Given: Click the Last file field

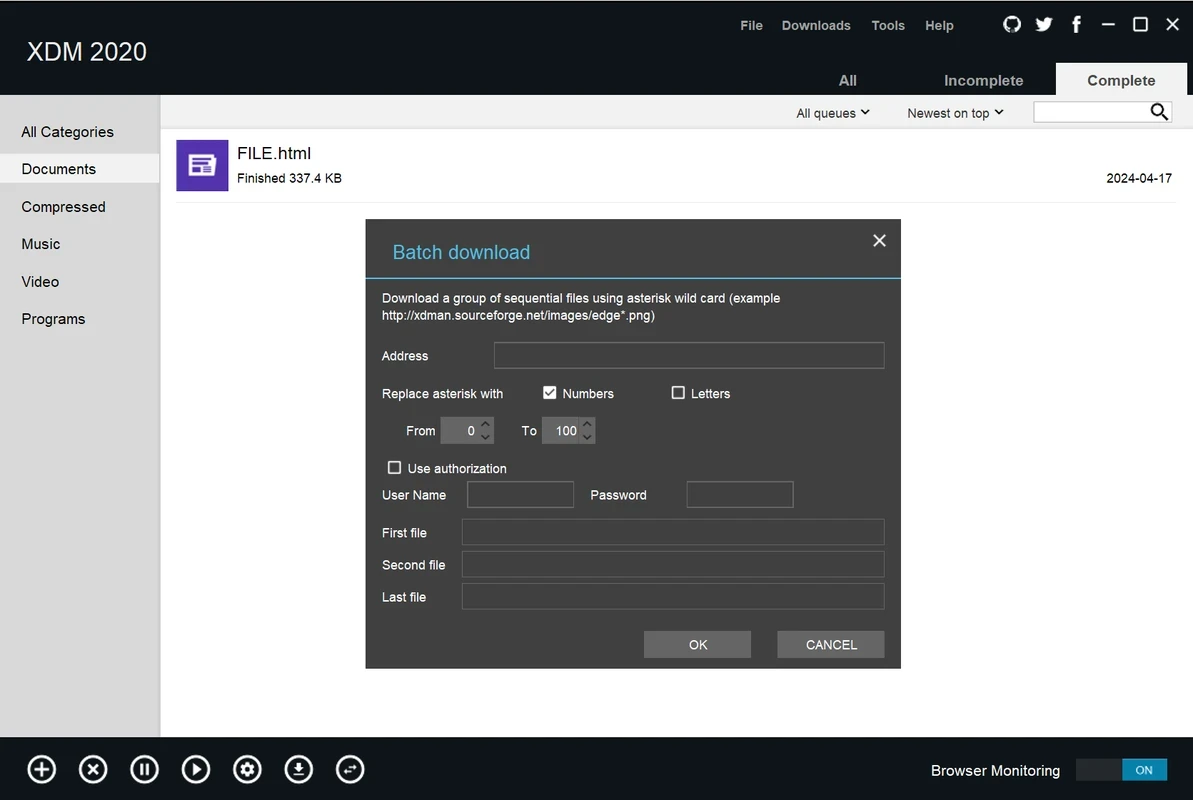Looking at the screenshot, I should [x=673, y=596].
